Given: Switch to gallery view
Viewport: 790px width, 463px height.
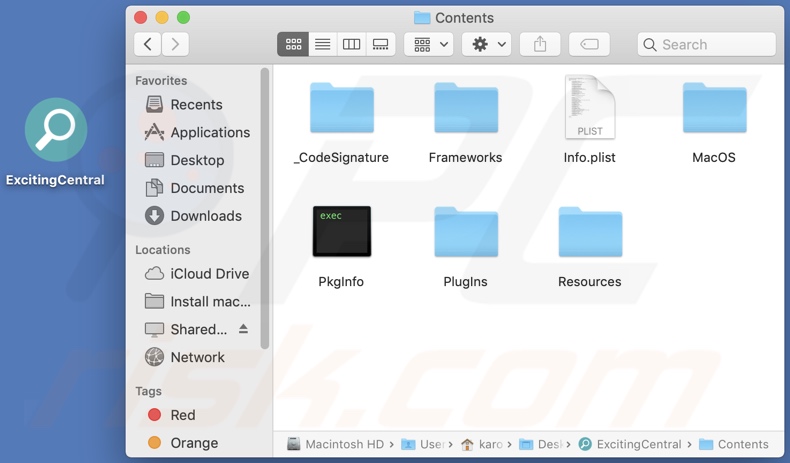Looking at the screenshot, I should click(380, 44).
